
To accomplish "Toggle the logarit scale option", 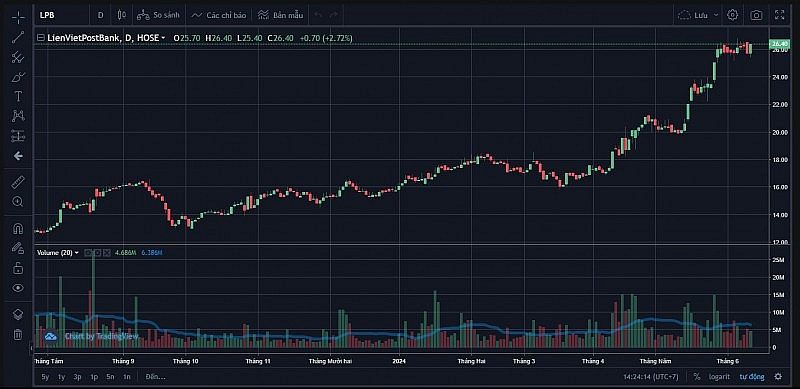I will tap(719, 377).
